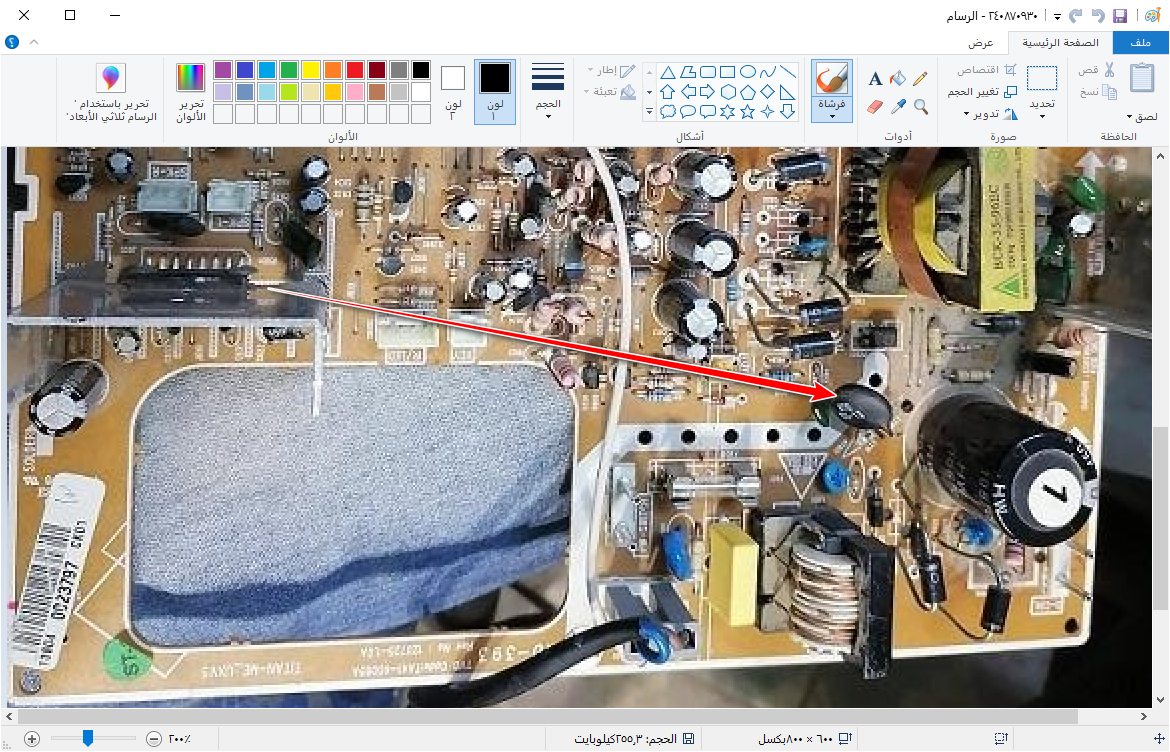
Task: Pick the curve shape
Action: pyautogui.click(x=767, y=72)
